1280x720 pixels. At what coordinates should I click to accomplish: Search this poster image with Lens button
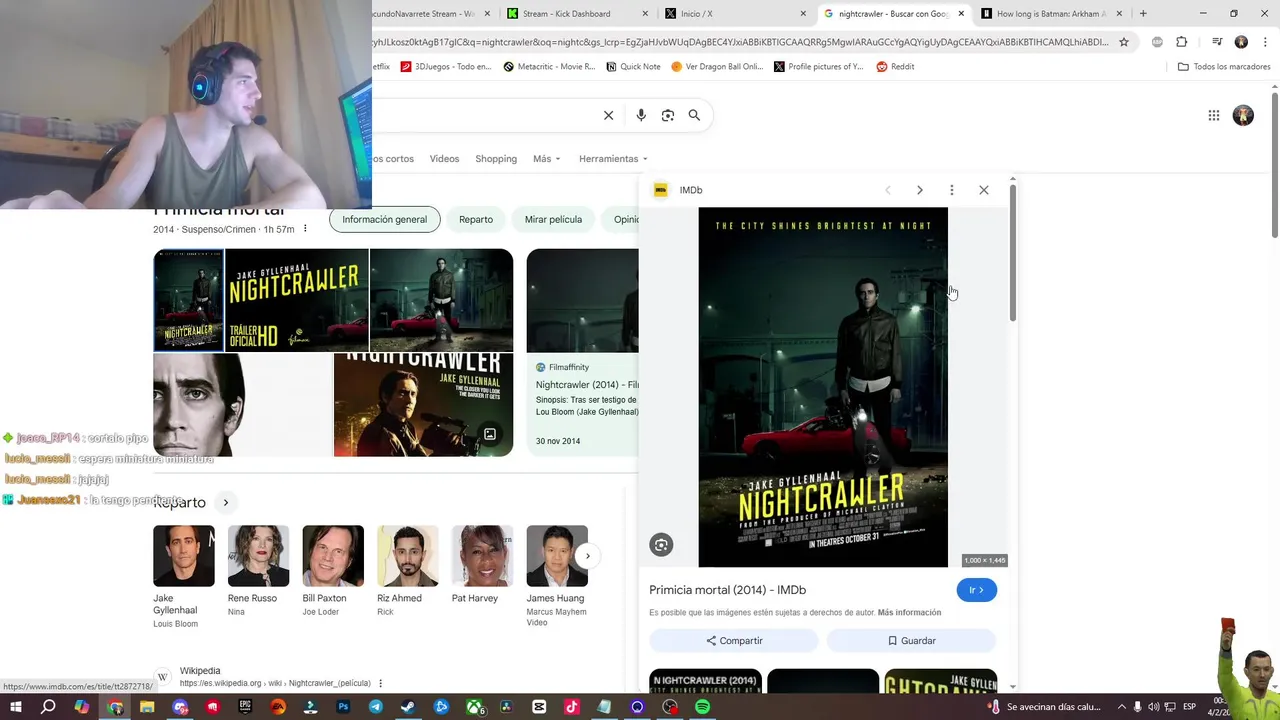tap(661, 545)
